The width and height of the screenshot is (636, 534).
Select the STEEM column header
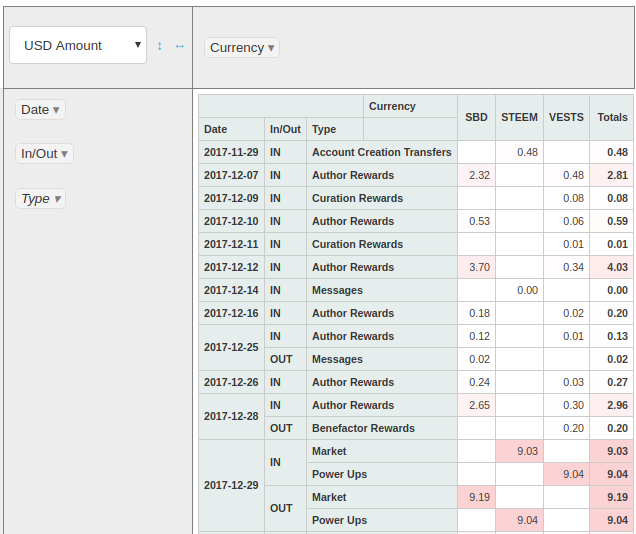click(x=519, y=118)
